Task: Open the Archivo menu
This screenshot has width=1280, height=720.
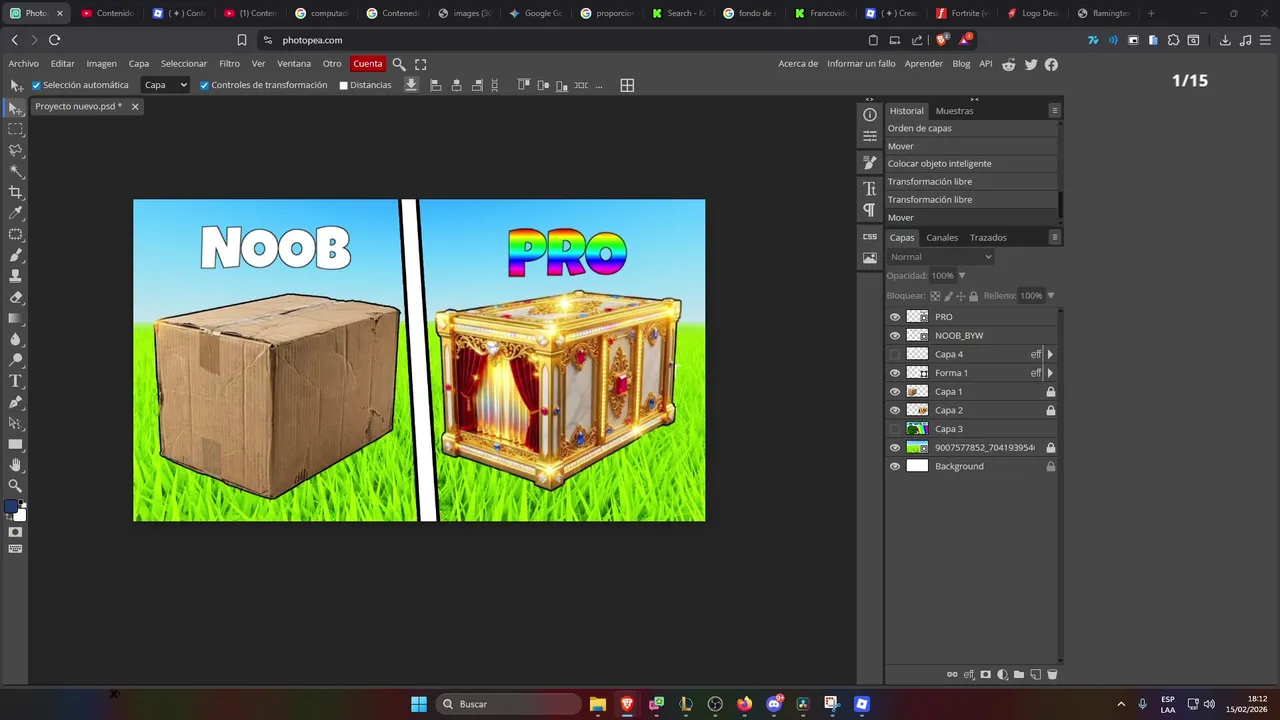Action: (23, 64)
